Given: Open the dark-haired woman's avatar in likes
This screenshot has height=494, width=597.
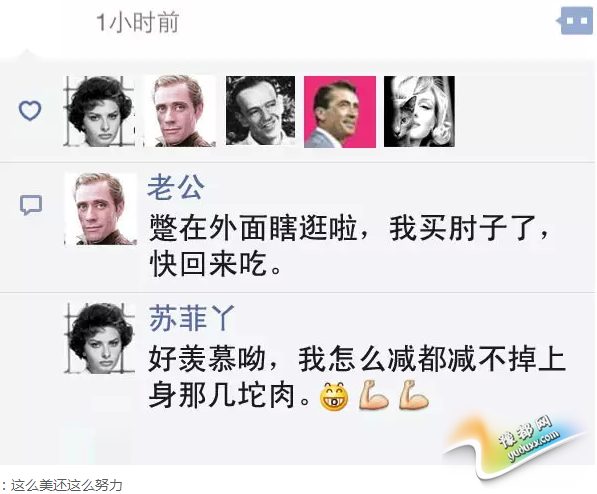Looking at the screenshot, I should (99, 111).
